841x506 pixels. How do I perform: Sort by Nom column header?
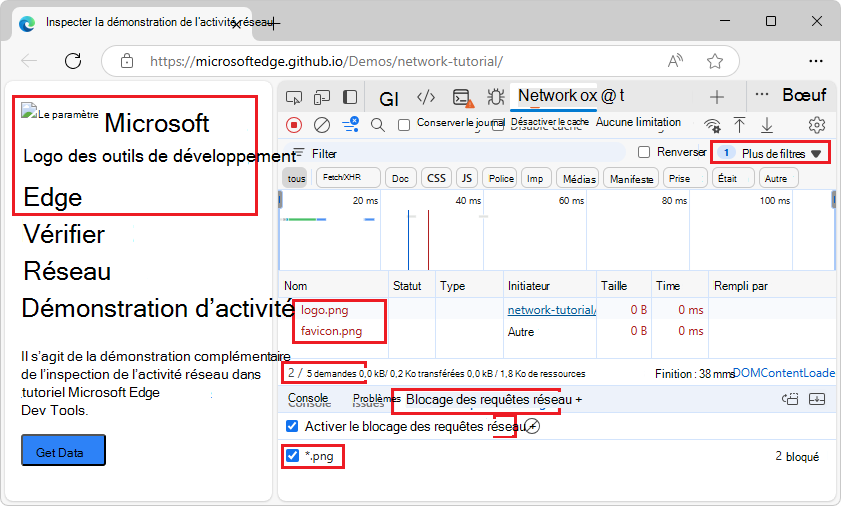334,286
